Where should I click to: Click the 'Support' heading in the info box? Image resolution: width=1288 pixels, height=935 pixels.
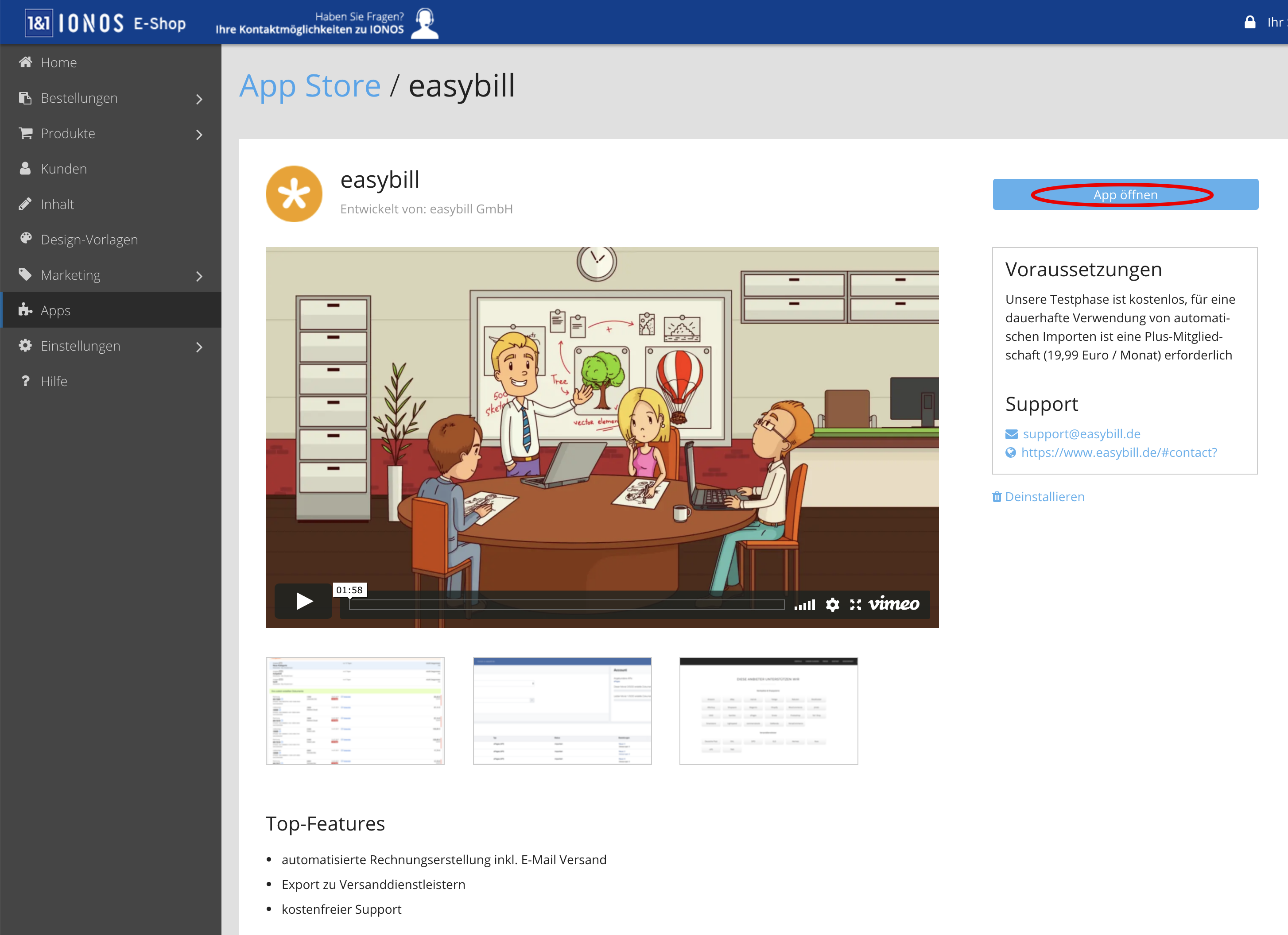[x=1042, y=404]
